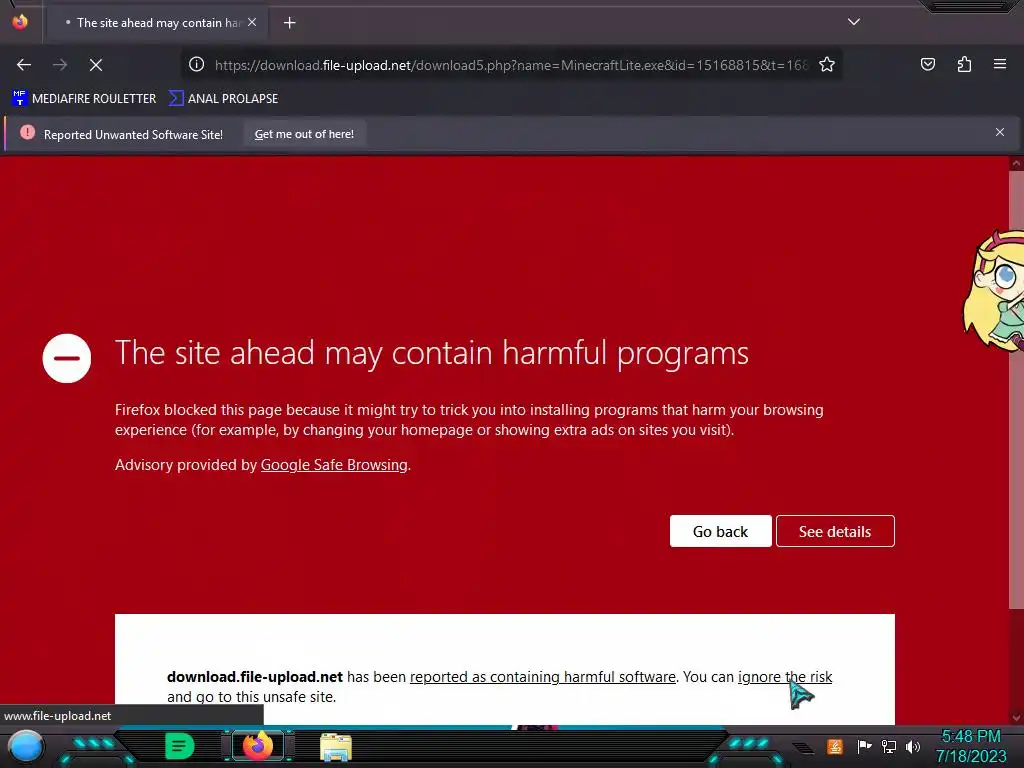Click the red exclamation warning icon
This screenshot has height=768, width=1024.
[x=27, y=133]
